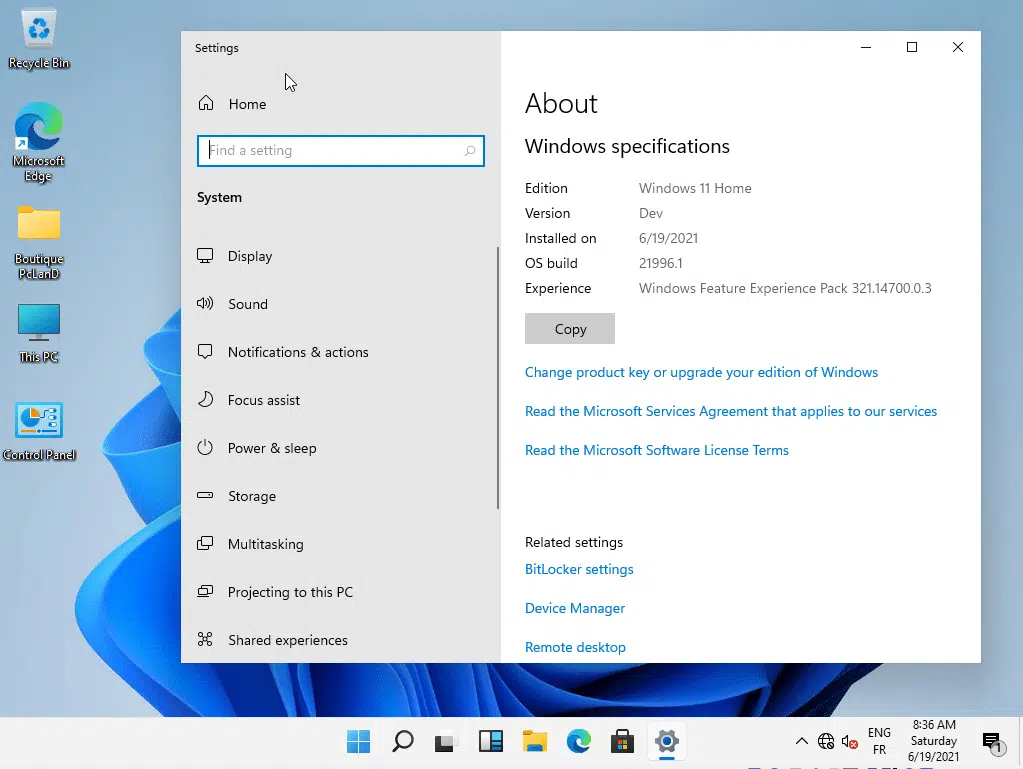This screenshot has height=769, width=1023.
Task: Copy Windows specifications with Copy button
Action: pos(570,329)
